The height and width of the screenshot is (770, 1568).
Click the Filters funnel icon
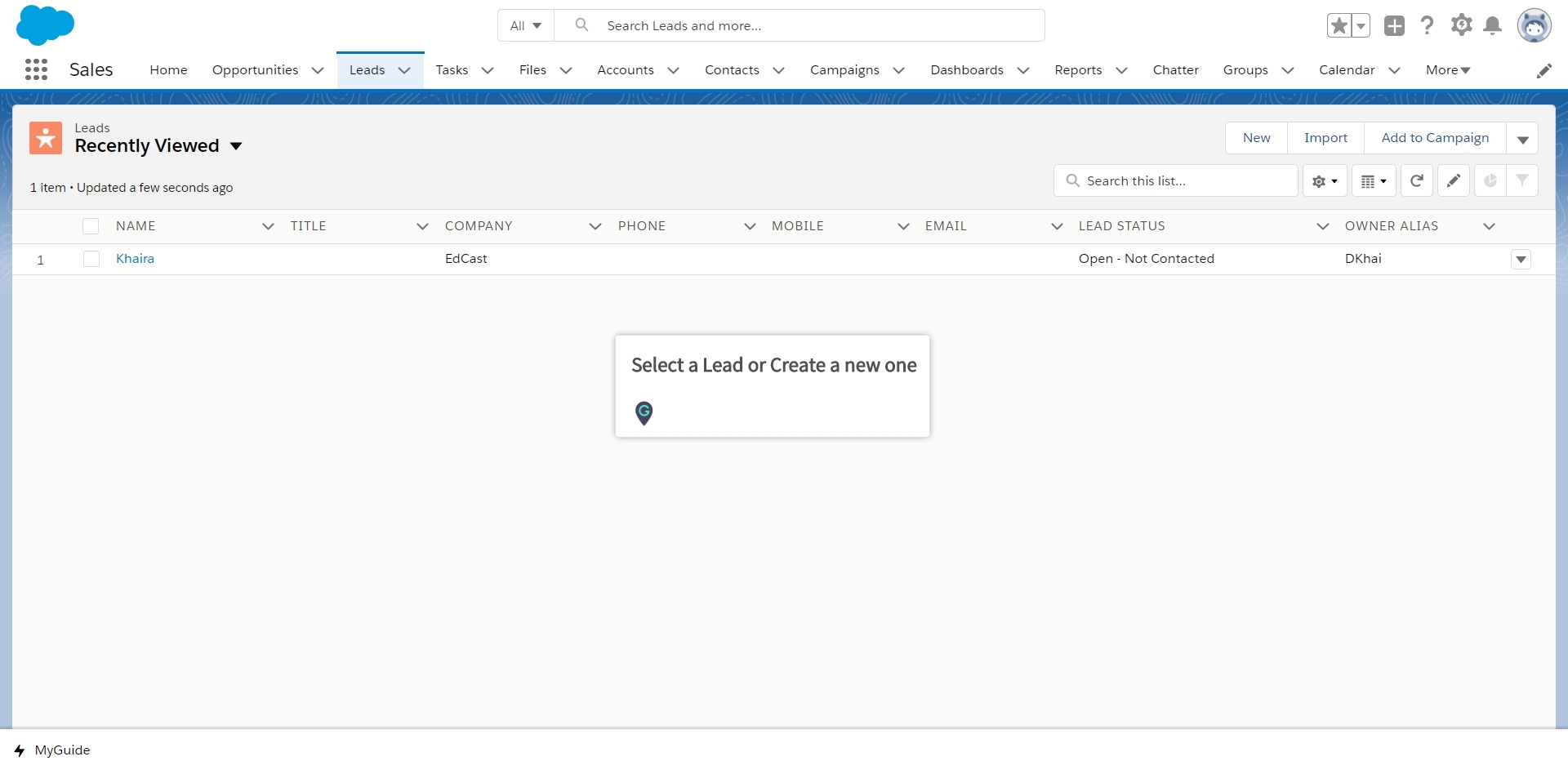pos(1522,180)
